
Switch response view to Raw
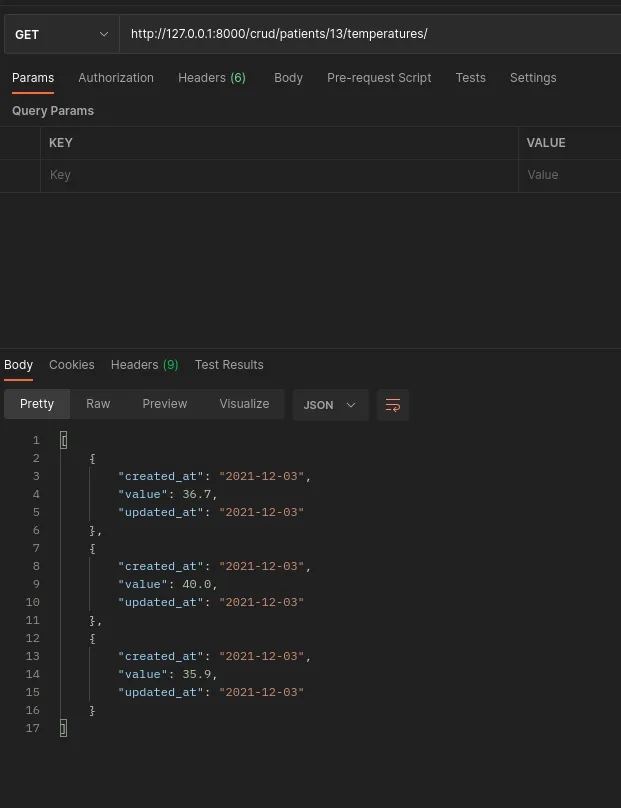pyautogui.click(x=98, y=404)
